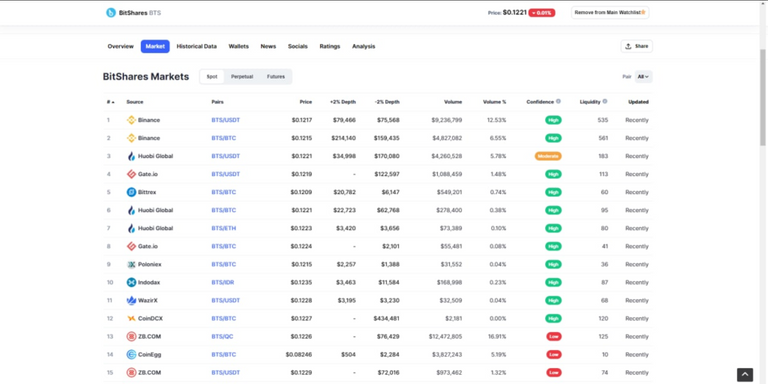Switch to Futures markets toggle
Screen dimensions: 768x384
(x=276, y=76)
